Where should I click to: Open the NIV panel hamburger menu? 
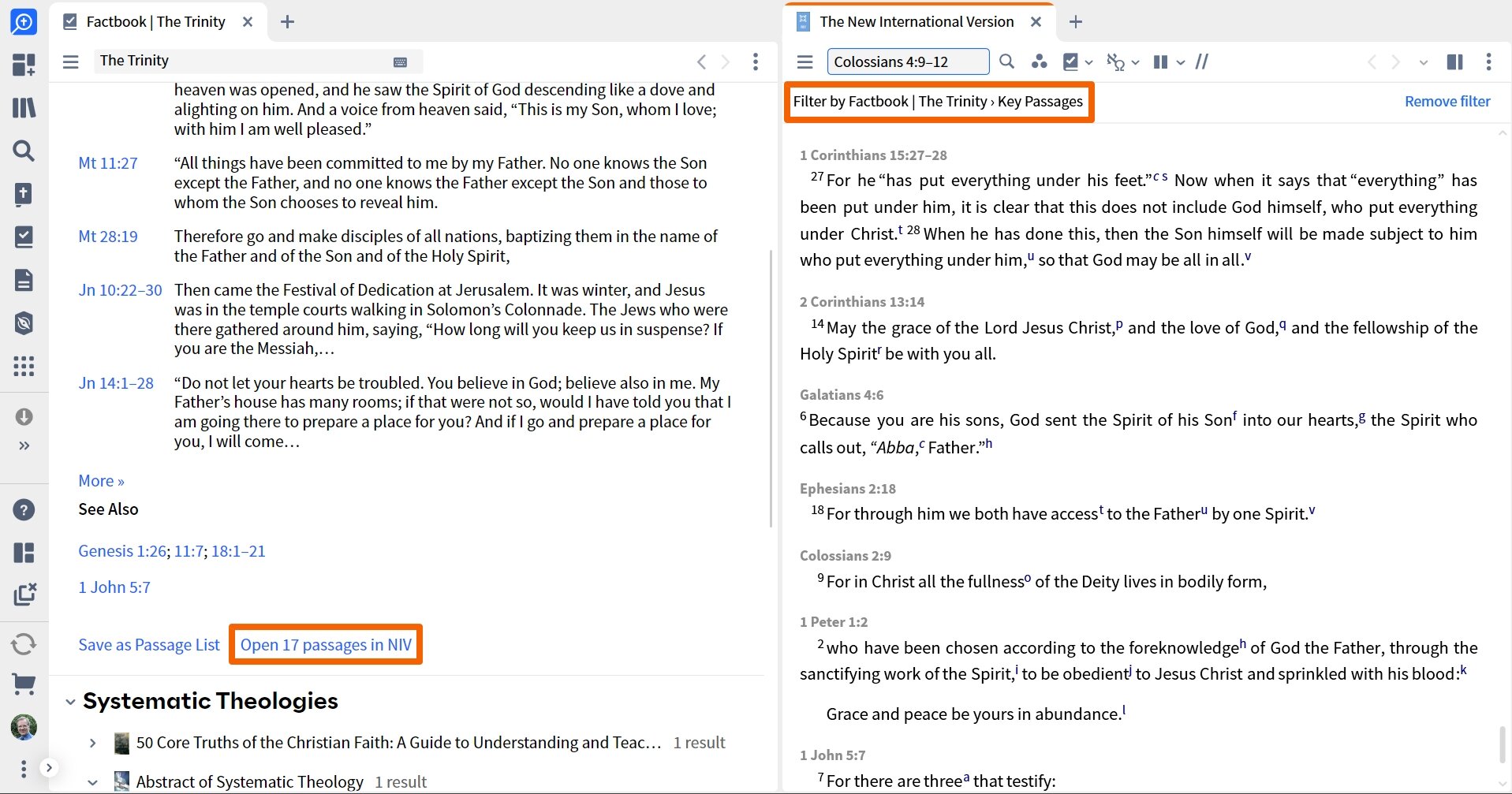pyautogui.click(x=805, y=62)
